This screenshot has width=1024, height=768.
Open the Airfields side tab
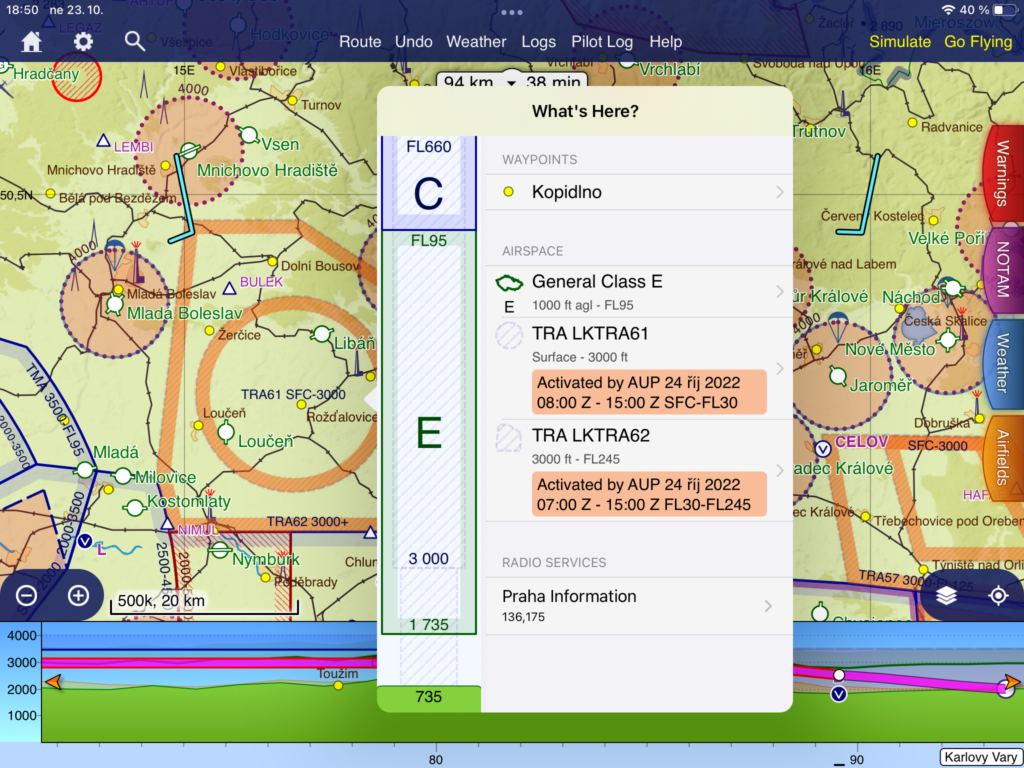[1001, 457]
